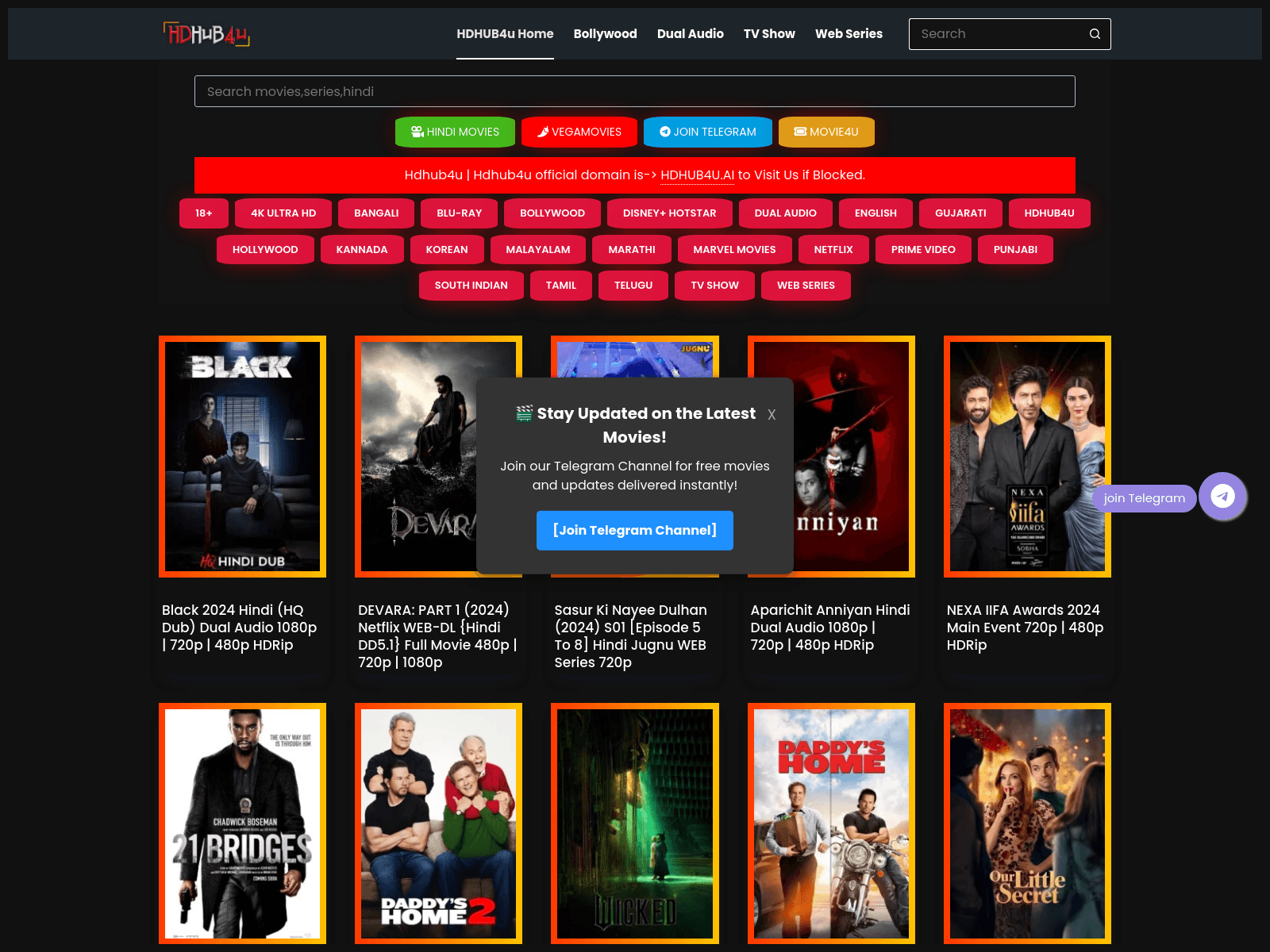Viewport: 1270px width, 952px height.
Task: Open the HDHUB4U.AI domain link
Action: [697, 175]
